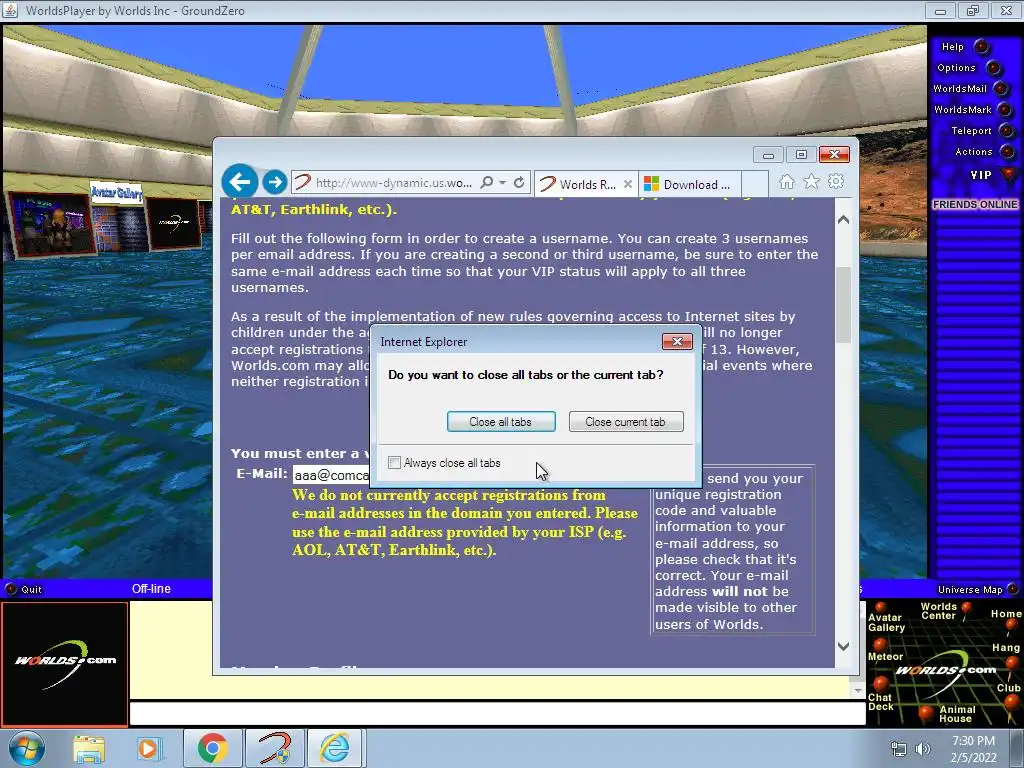Click Hang marker on the universe map

tap(1006, 654)
